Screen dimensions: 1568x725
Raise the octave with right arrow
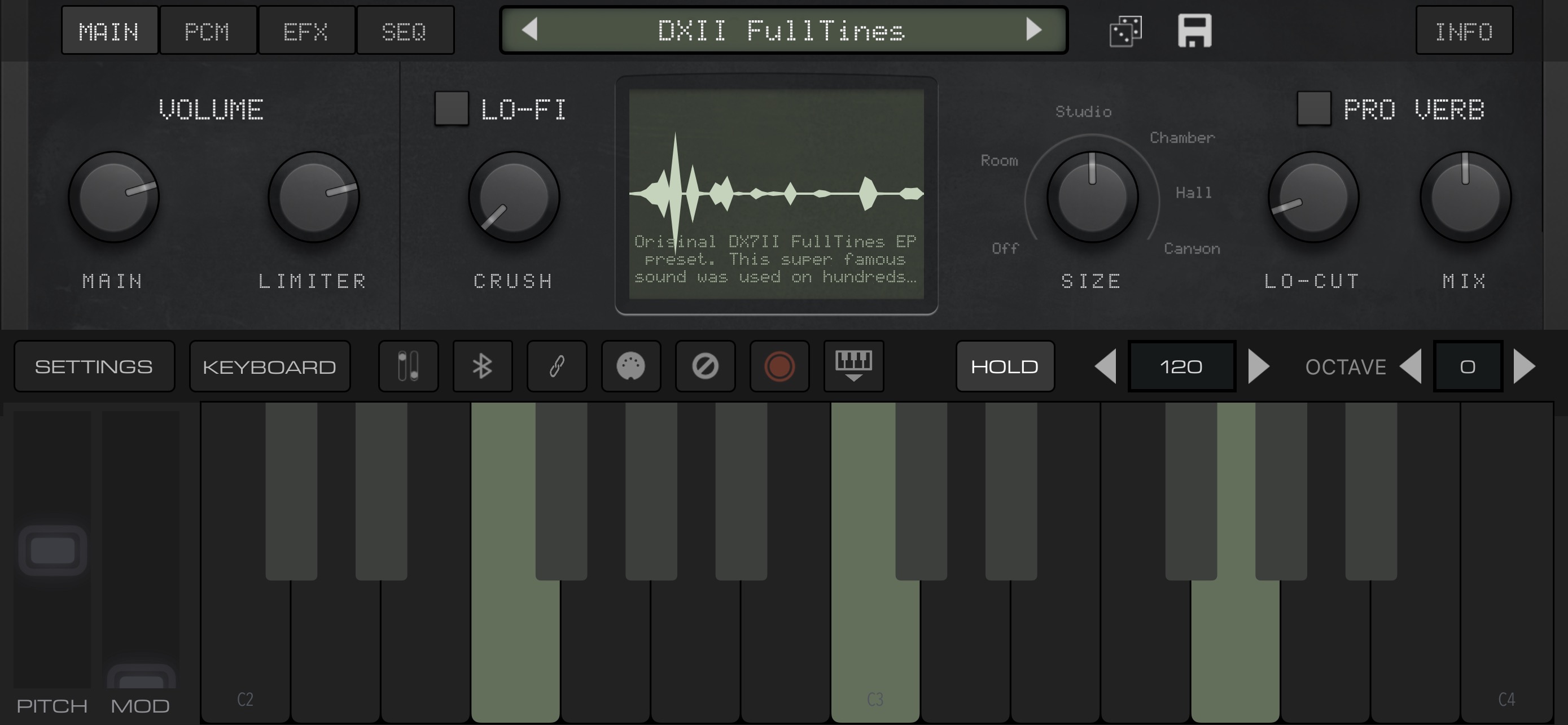tap(1524, 366)
